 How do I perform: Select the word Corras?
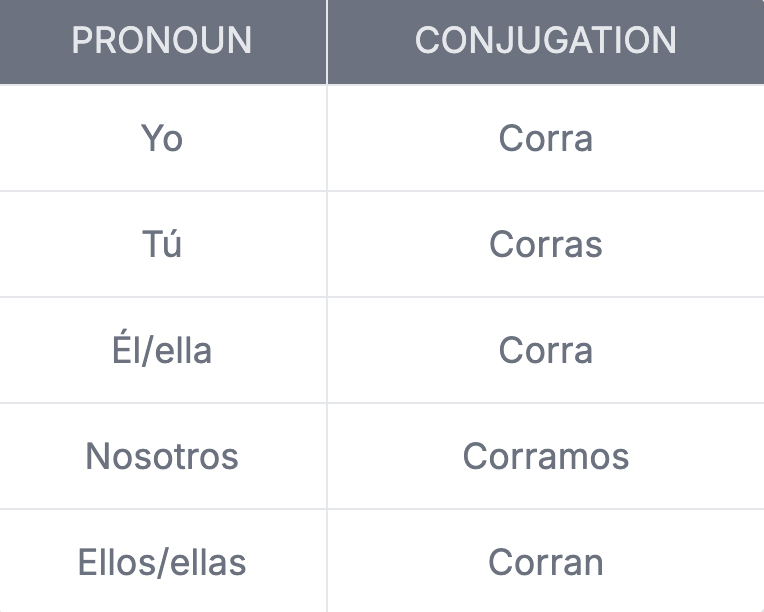(x=546, y=244)
